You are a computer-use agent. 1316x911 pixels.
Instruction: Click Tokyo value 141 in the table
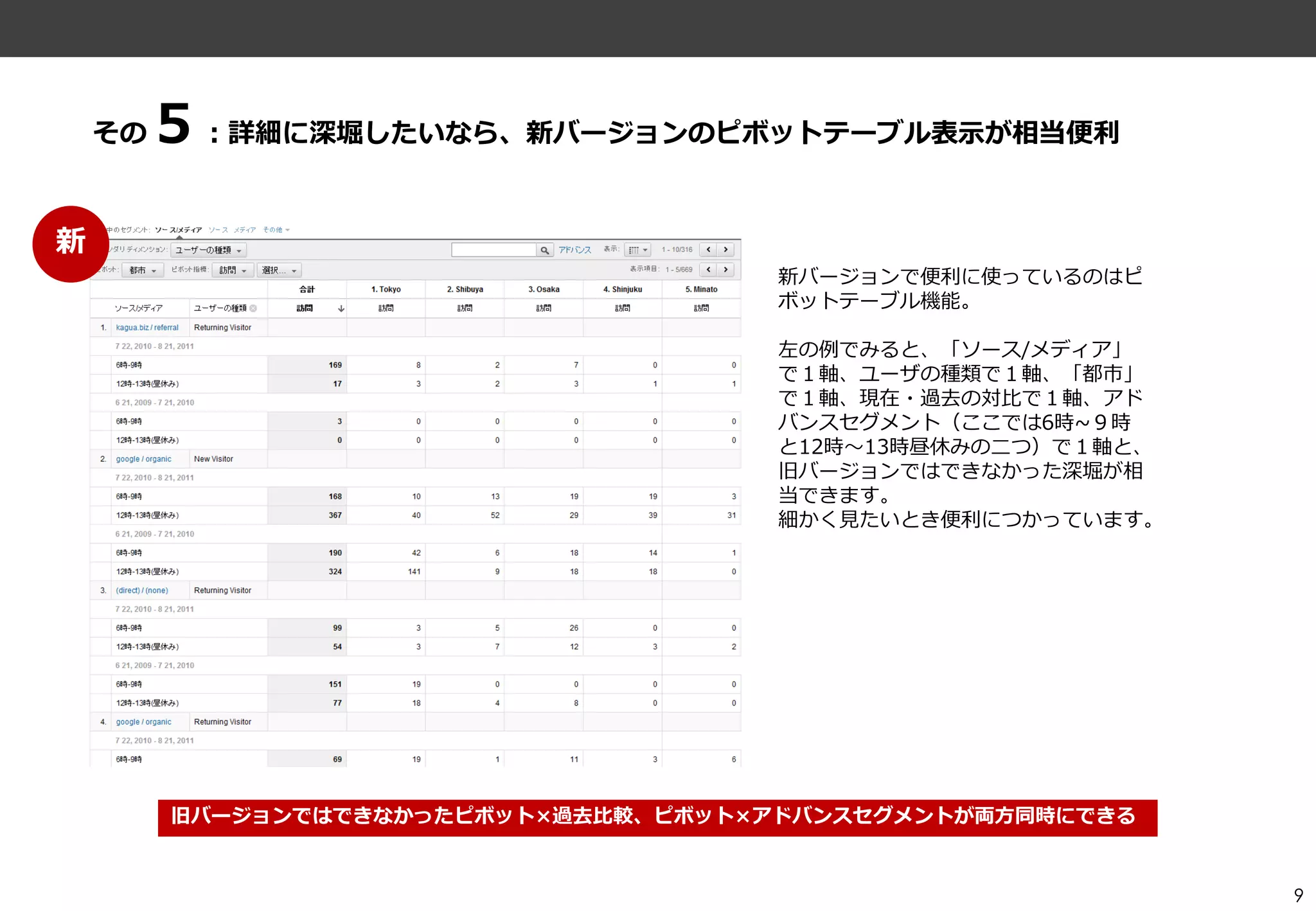[x=414, y=572]
